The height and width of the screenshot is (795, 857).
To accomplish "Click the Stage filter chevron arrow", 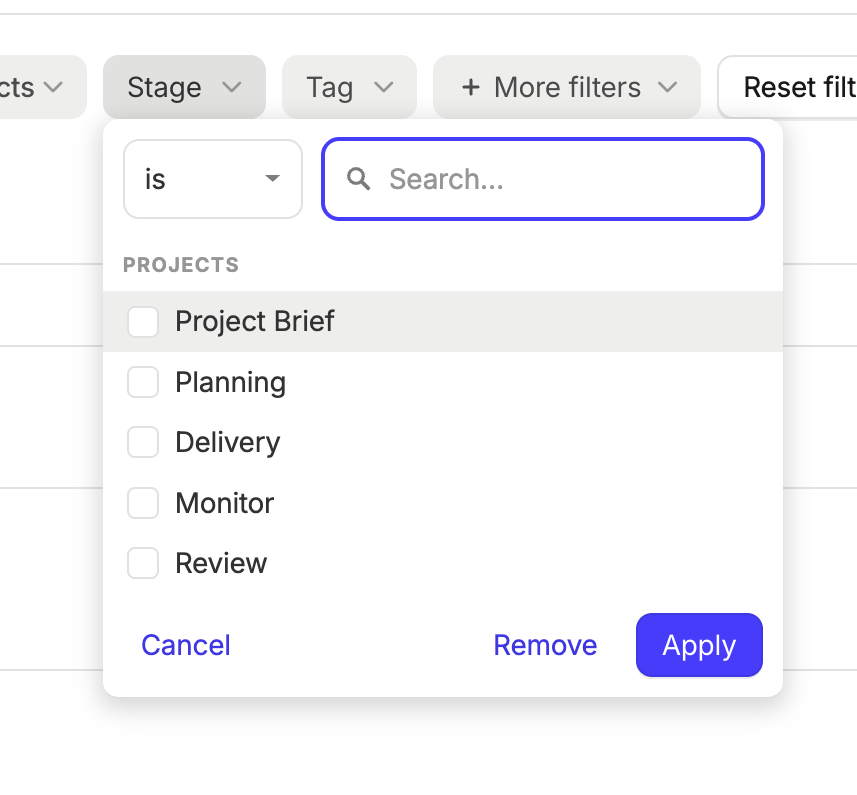I will click(232, 87).
